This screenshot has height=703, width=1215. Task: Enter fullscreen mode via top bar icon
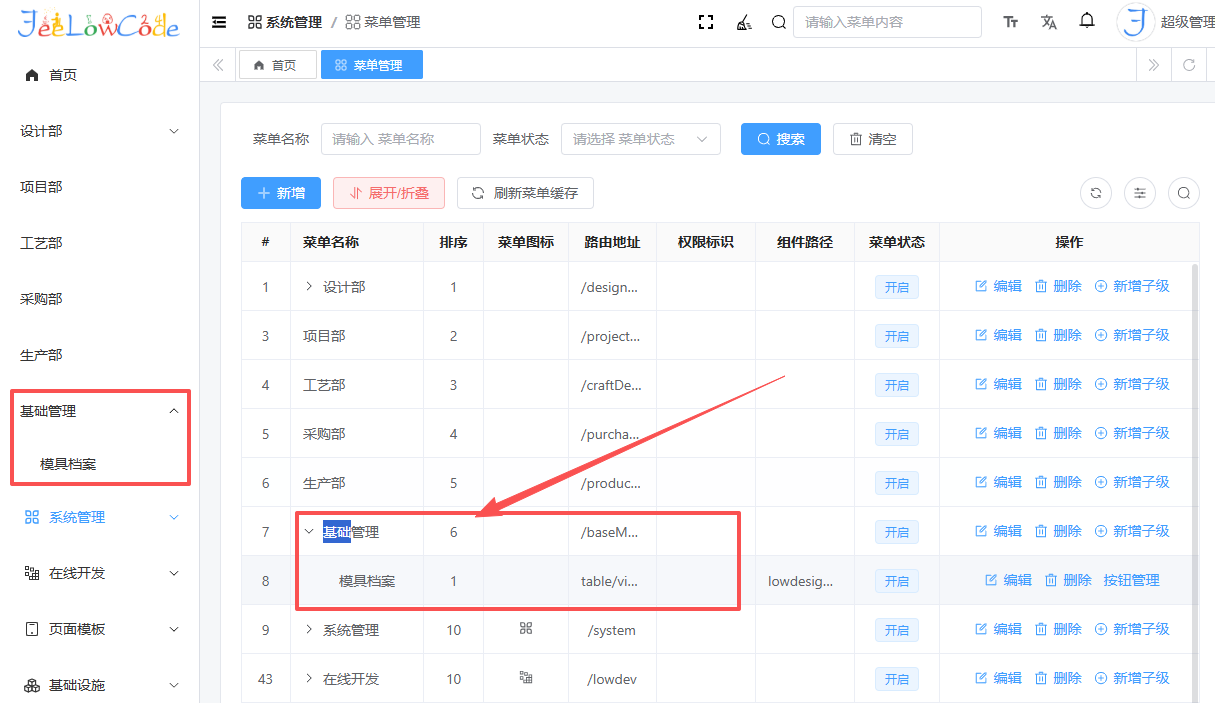706,22
